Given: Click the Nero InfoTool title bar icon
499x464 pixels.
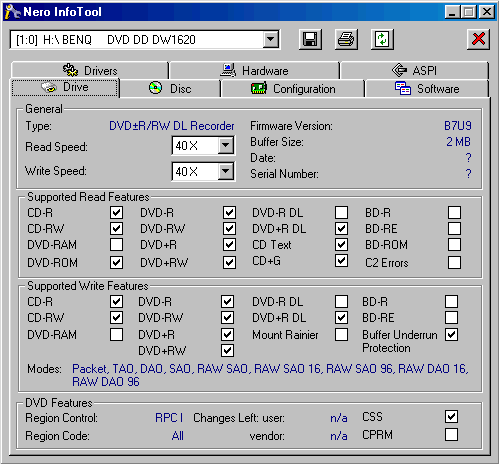Looking at the screenshot, I should tap(12, 12).
